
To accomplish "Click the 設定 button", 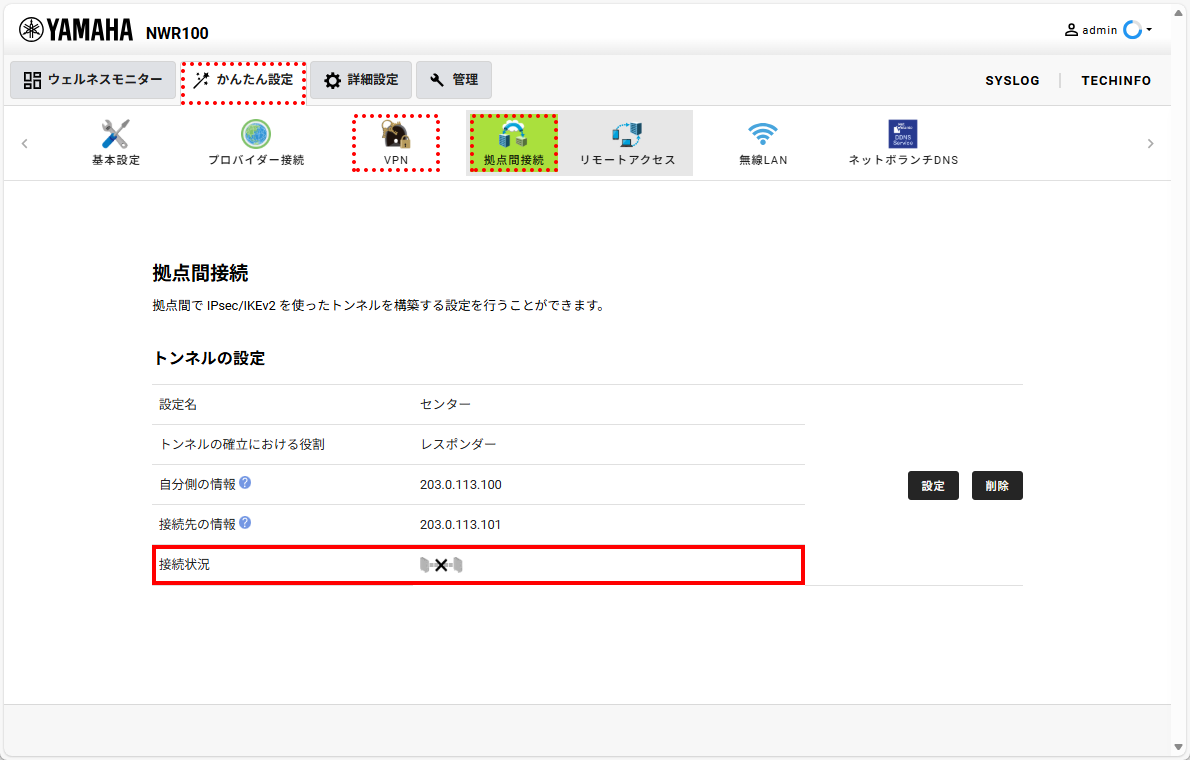I will tap(933, 486).
